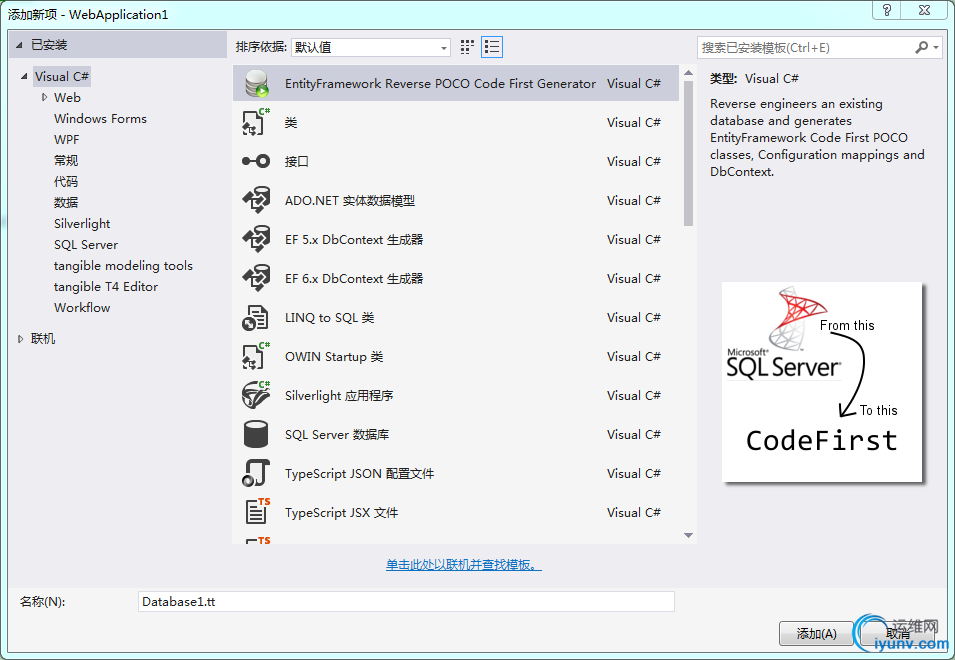
Task: Click the template list scrollbar down arrow
Action: tap(688, 535)
